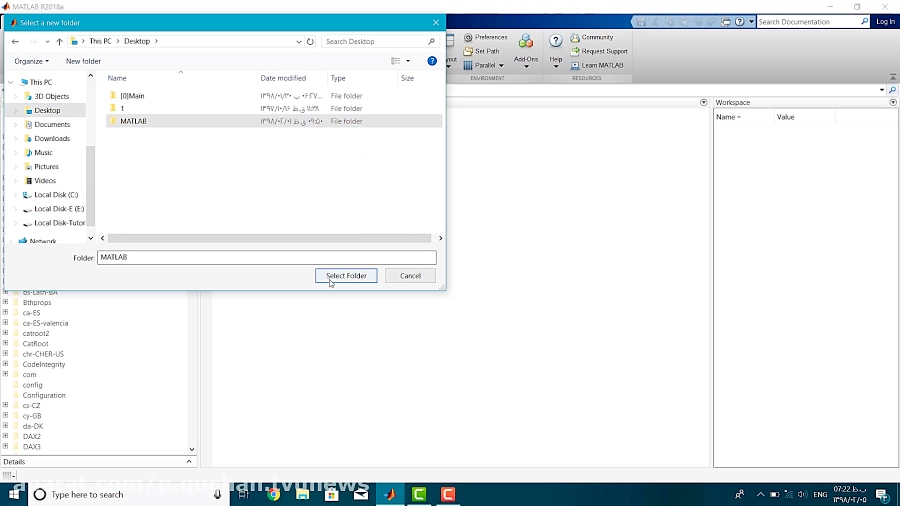This screenshot has width=900, height=506.
Task: Select Pictures in navigation pane
Action: tap(46, 166)
